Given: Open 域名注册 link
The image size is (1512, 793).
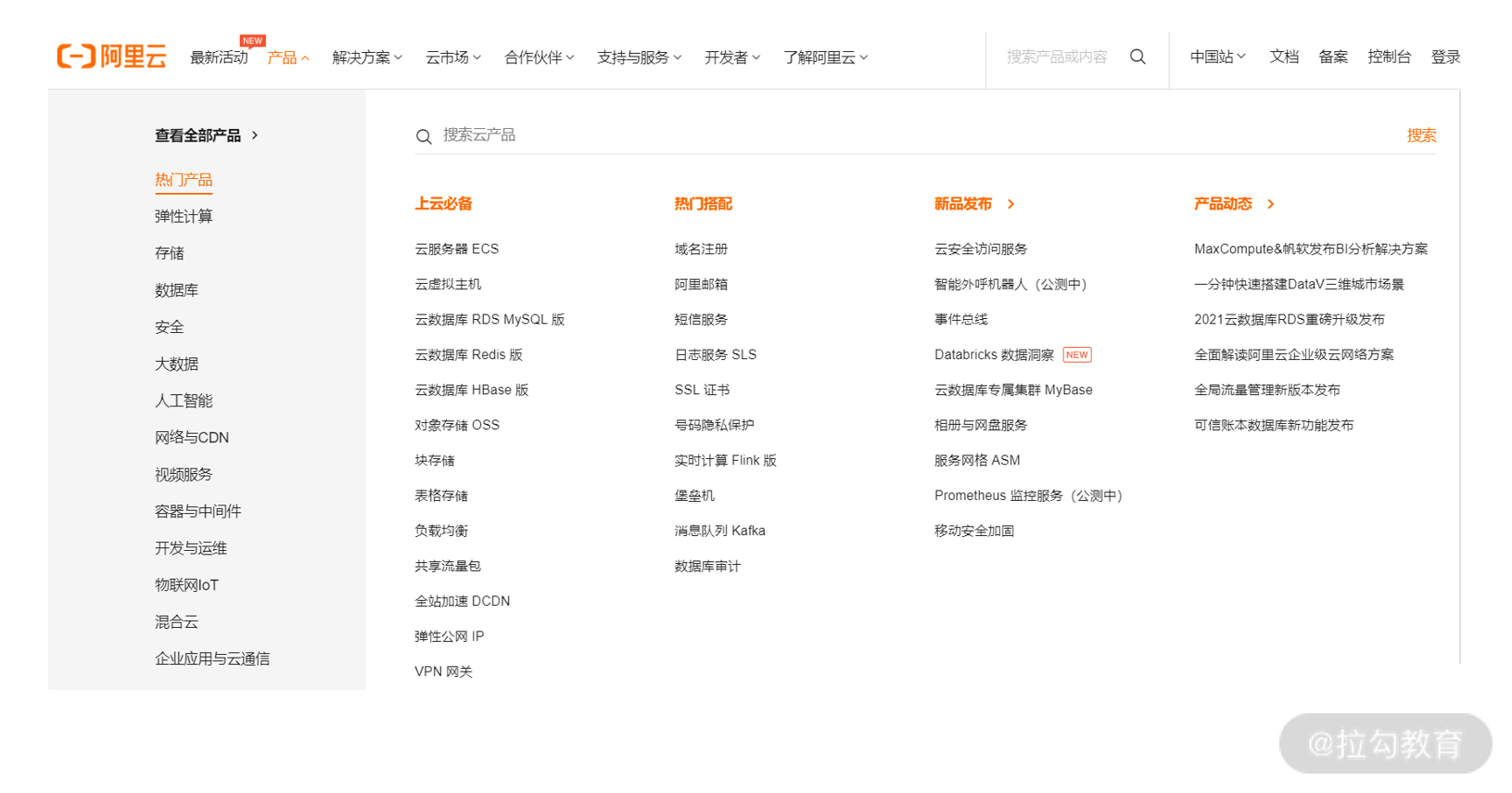Looking at the screenshot, I should coord(701,249).
